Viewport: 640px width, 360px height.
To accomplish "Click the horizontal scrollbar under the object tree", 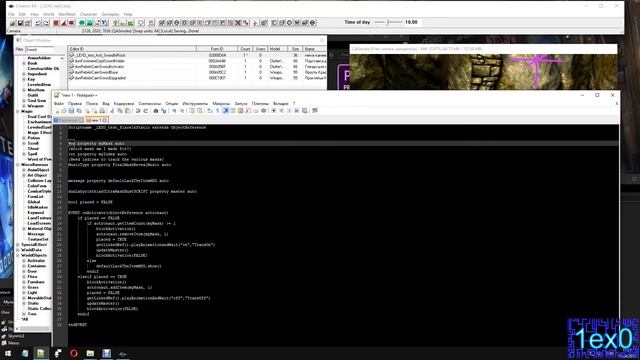I will pyautogui.click(x=35, y=329).
